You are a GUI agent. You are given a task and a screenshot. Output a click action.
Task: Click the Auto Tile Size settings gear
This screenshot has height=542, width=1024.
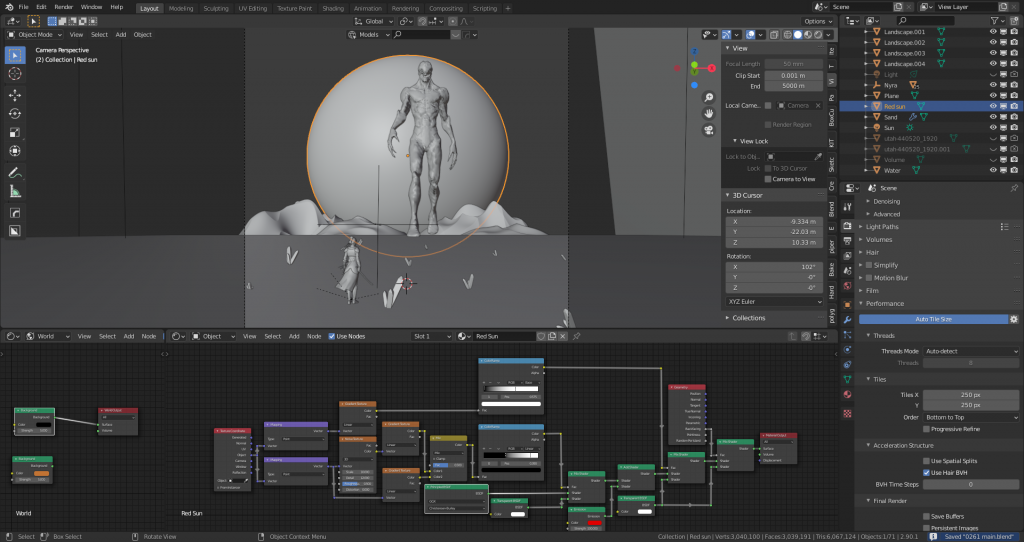click(1014, 319)
